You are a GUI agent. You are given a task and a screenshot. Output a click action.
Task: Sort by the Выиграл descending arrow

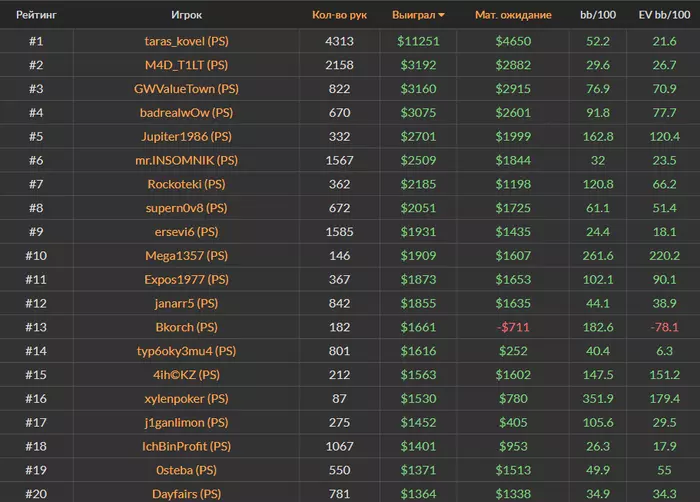[x=442, y=16]
